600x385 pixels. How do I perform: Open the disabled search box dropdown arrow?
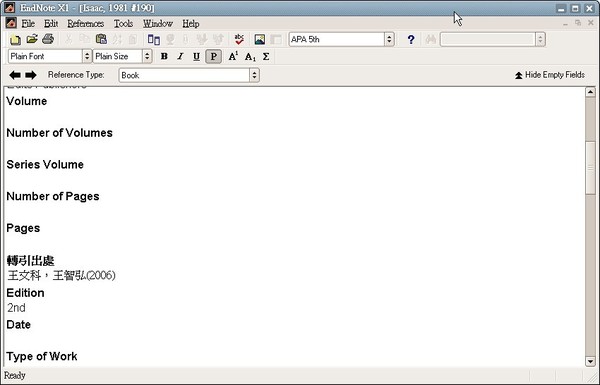tap(540, 39)
